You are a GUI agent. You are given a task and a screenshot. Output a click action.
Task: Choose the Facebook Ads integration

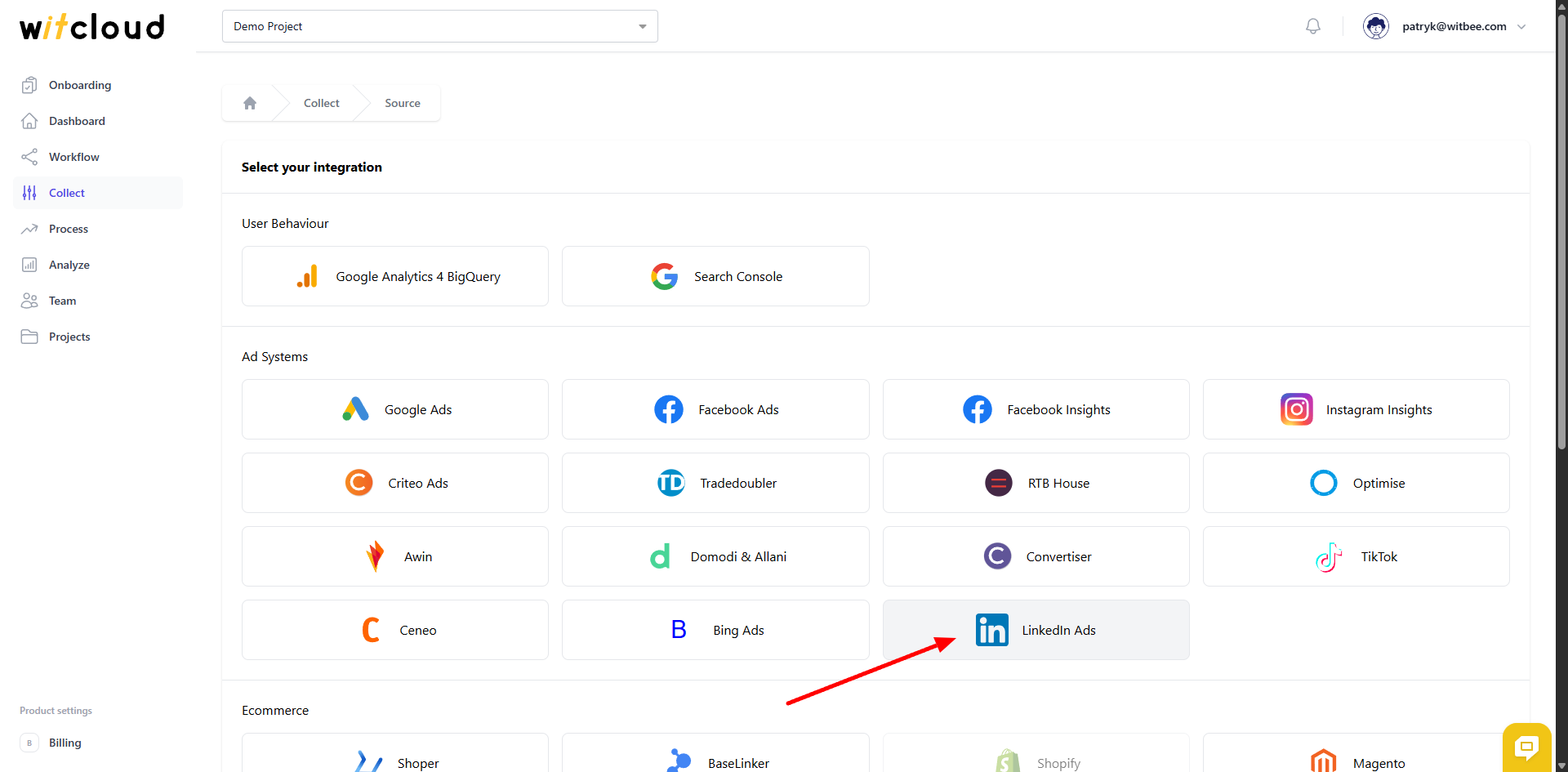tap(715, 409)
